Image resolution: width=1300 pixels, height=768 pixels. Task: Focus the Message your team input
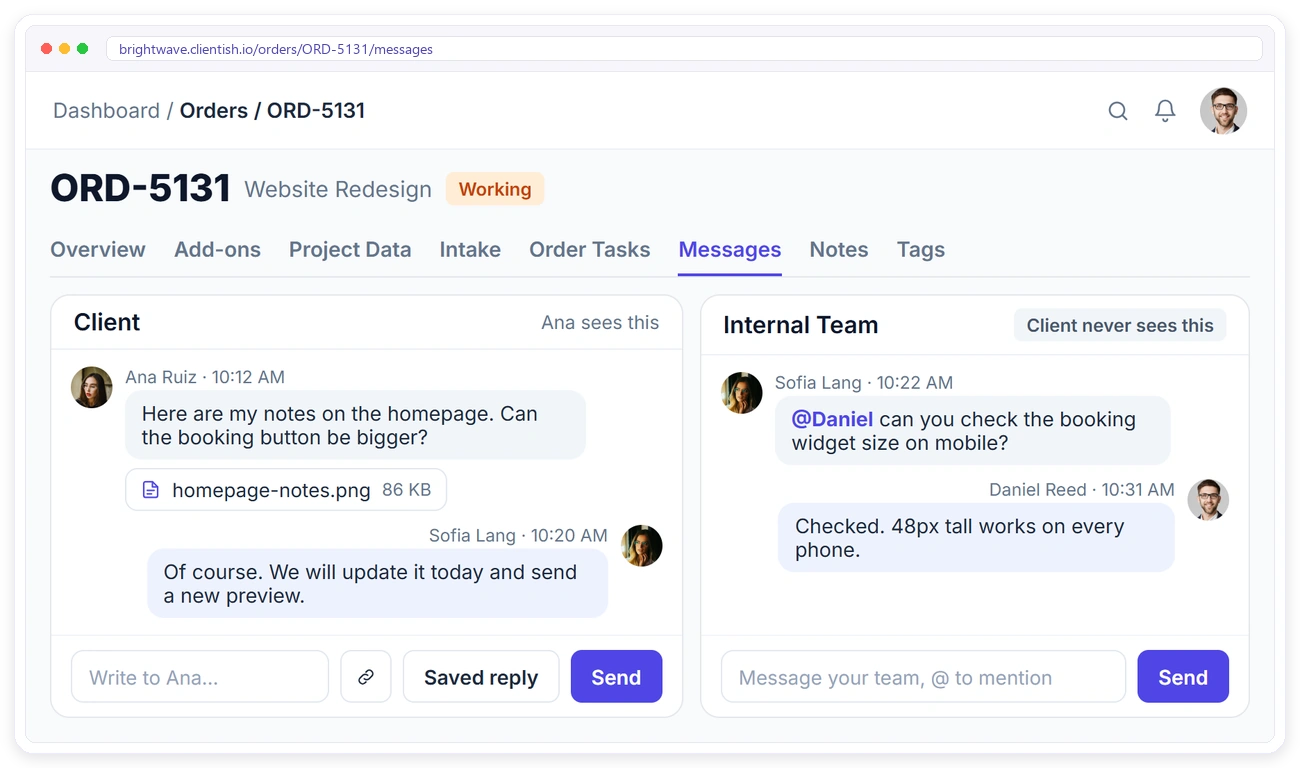point(923,677)
